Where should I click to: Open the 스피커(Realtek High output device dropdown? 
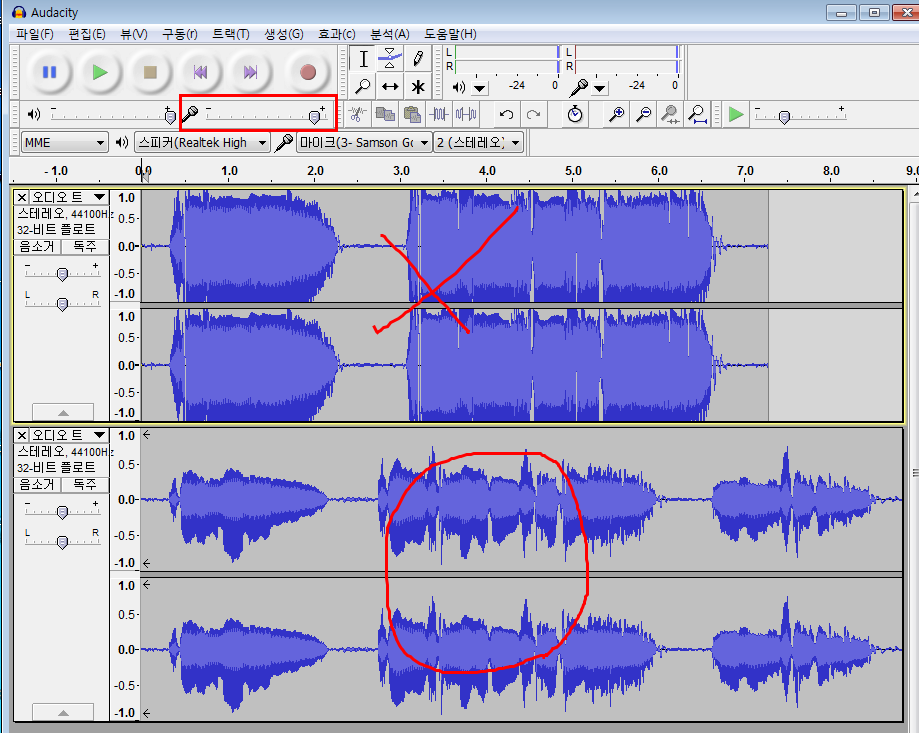pos(202,142)
